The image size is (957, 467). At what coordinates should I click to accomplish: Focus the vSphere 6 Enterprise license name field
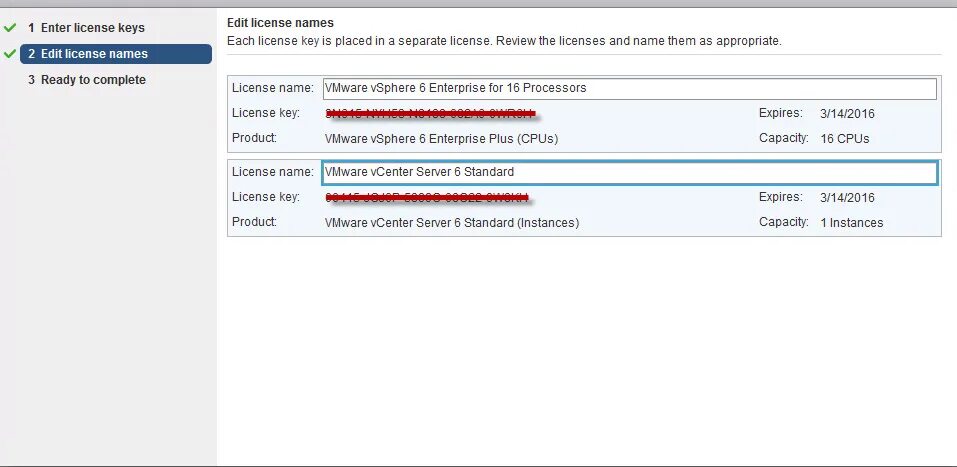[x=629, y=88]
